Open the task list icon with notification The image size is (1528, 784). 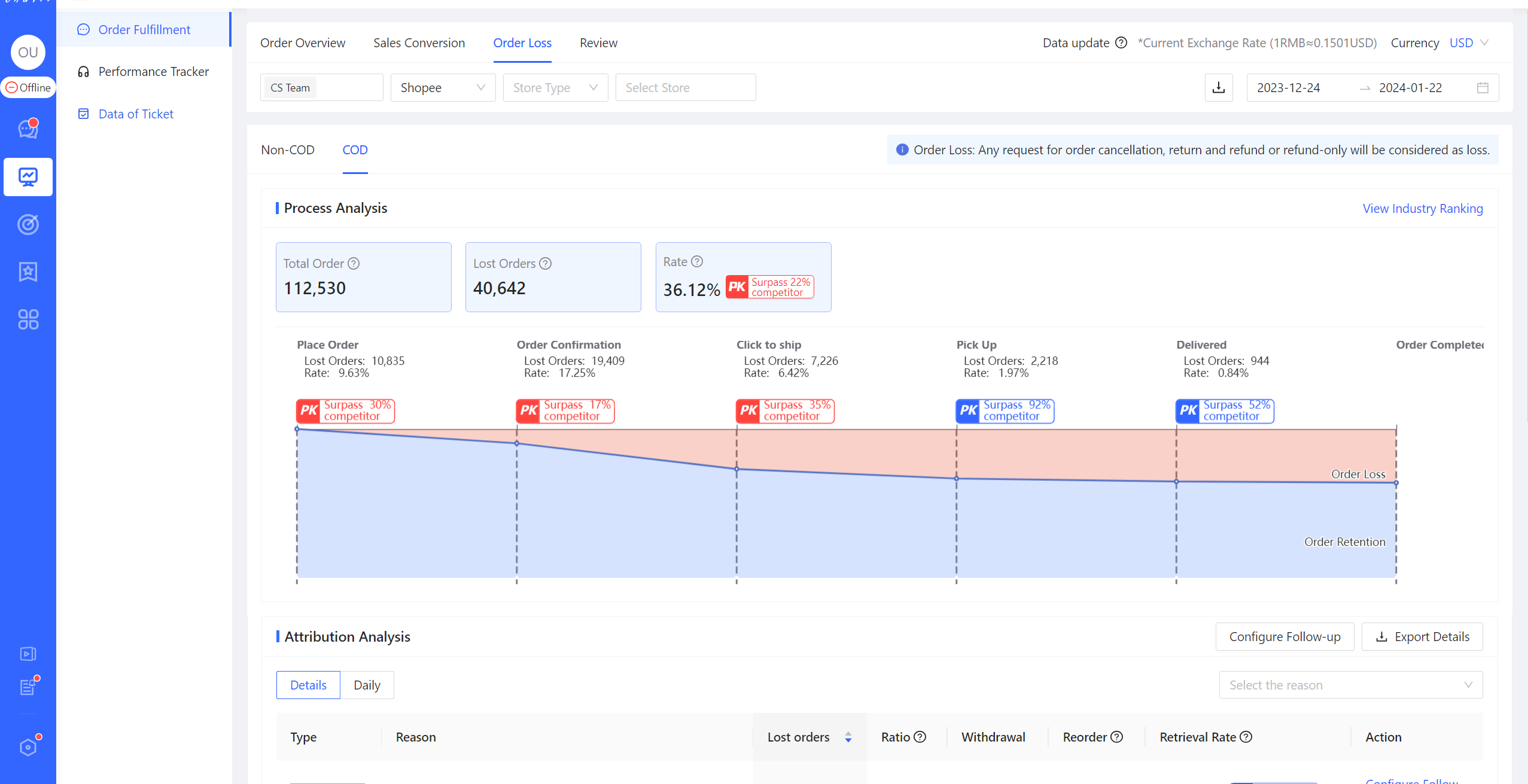click(x=28, y=687)
